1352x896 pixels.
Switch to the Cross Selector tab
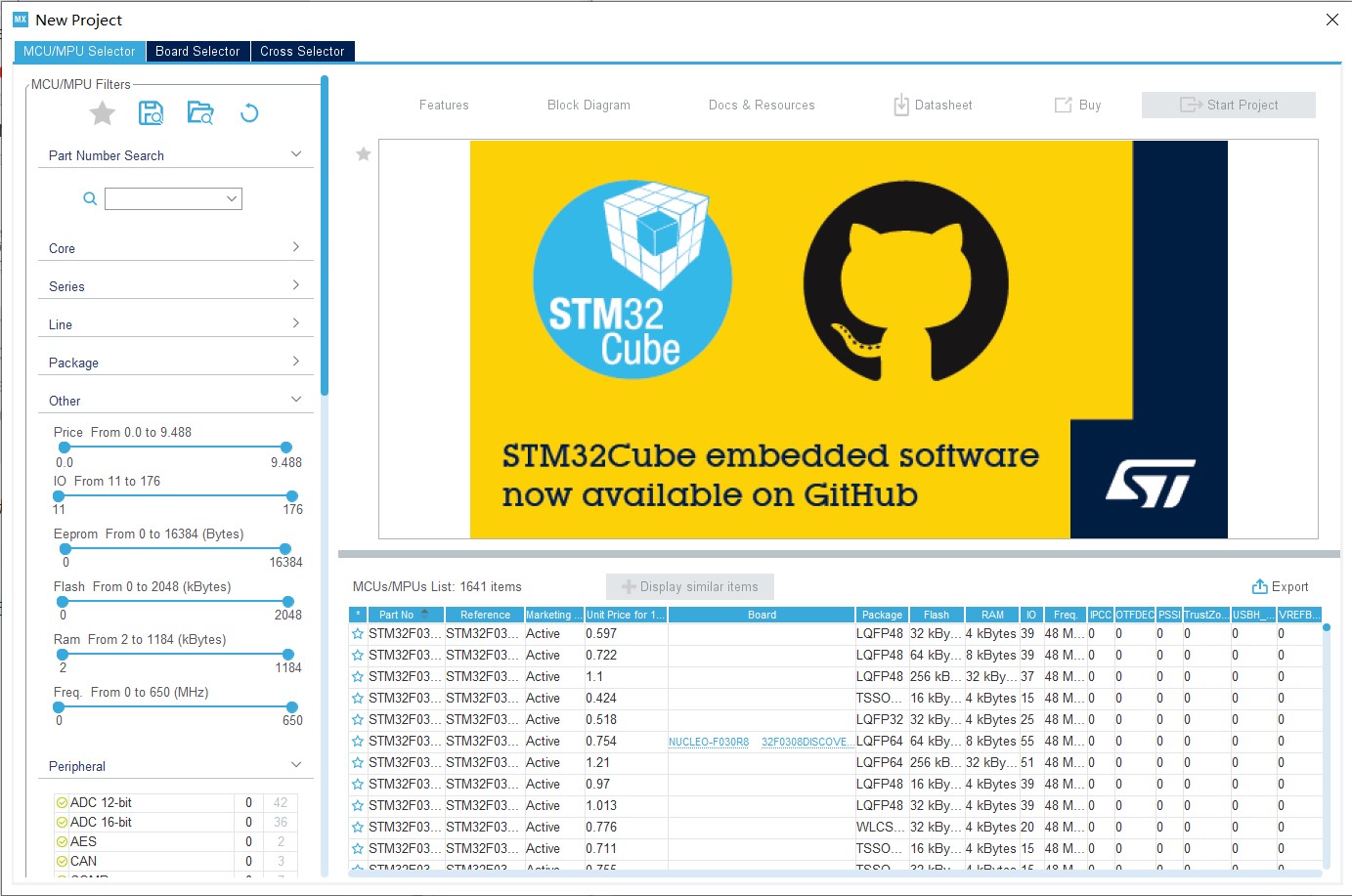[x=302, y=51]
